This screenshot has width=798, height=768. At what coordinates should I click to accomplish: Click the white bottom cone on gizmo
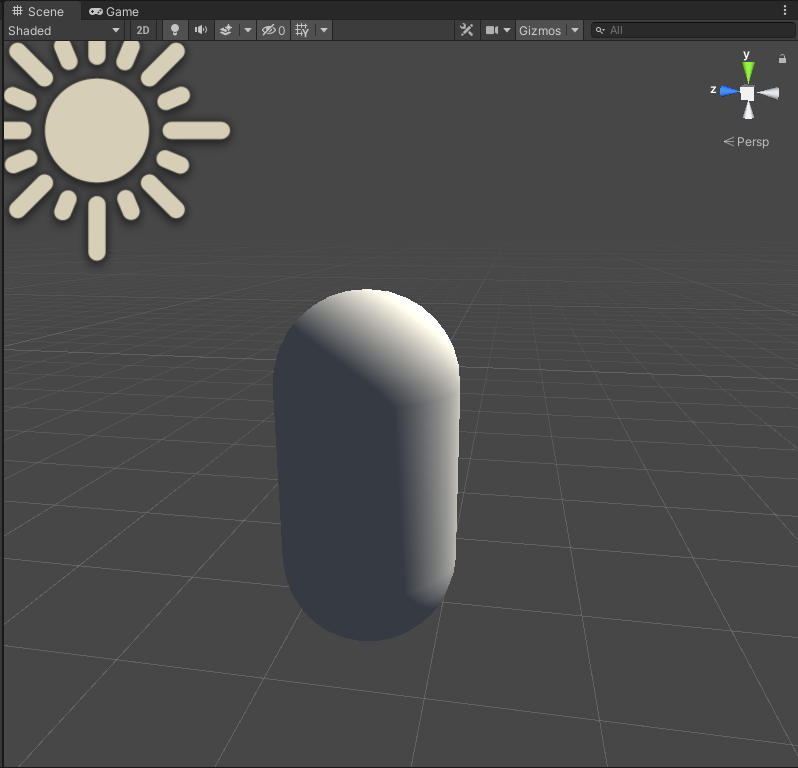pos(748,110)
